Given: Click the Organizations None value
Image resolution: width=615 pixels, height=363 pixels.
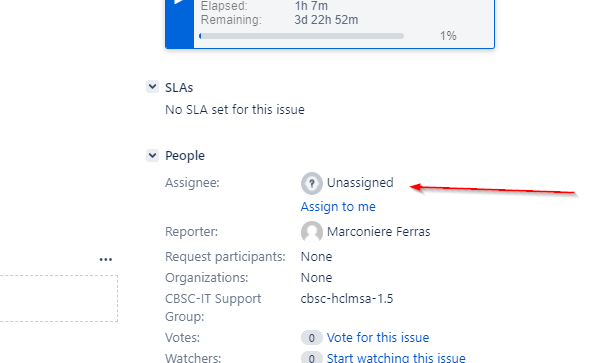Looking at the screenshot, I should click(x=316, y=278).
